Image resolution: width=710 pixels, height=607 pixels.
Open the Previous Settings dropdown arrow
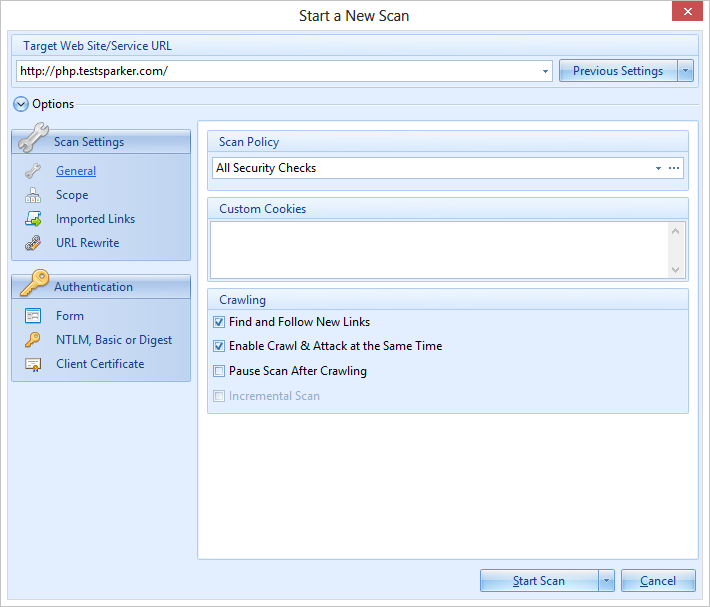(686, 71)
